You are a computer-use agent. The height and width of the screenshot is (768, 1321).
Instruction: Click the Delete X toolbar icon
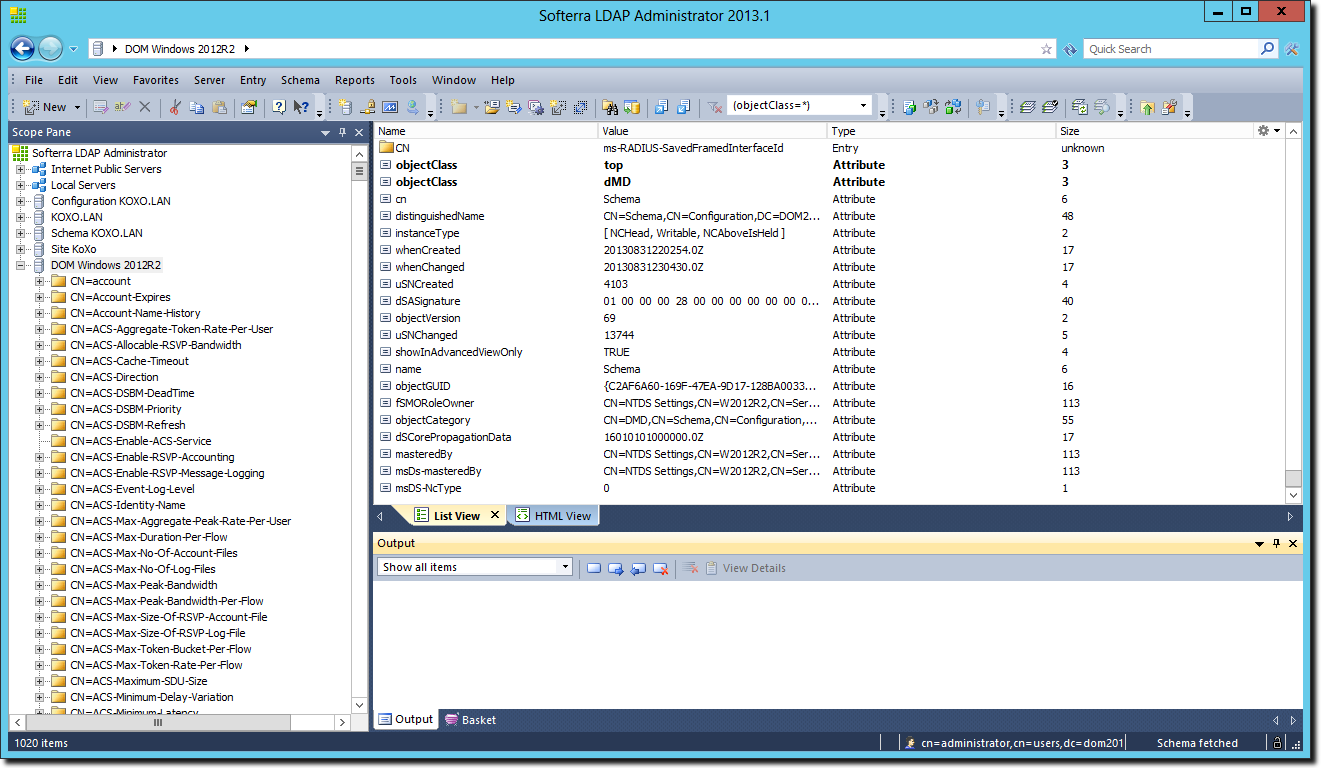pyautogui.click(x=144, y=107)
